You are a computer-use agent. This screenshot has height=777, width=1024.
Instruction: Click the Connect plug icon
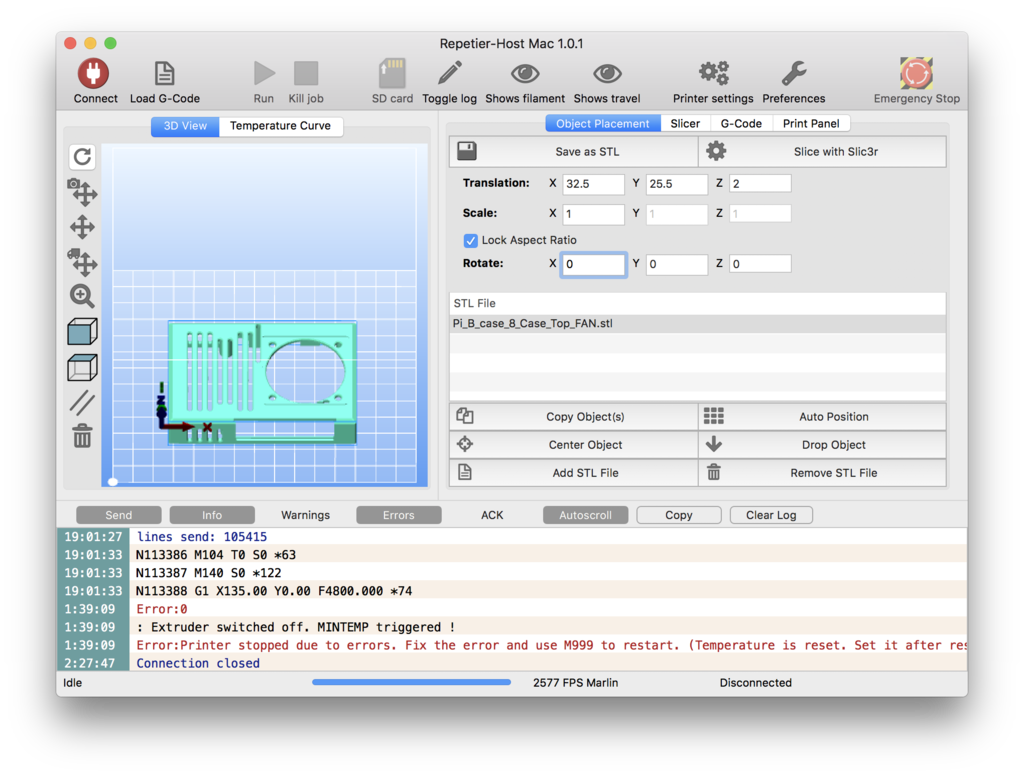[x=93, y=74]
